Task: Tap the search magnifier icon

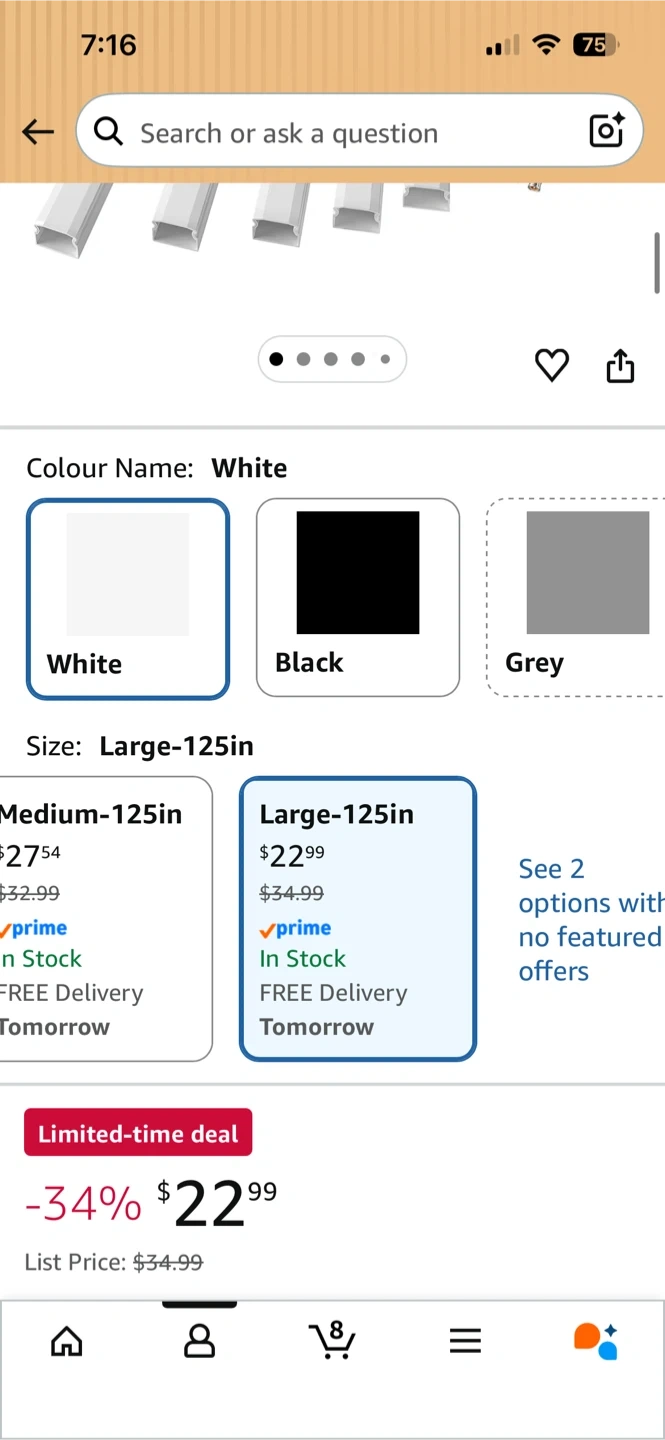Action: (x=108, y=131)
